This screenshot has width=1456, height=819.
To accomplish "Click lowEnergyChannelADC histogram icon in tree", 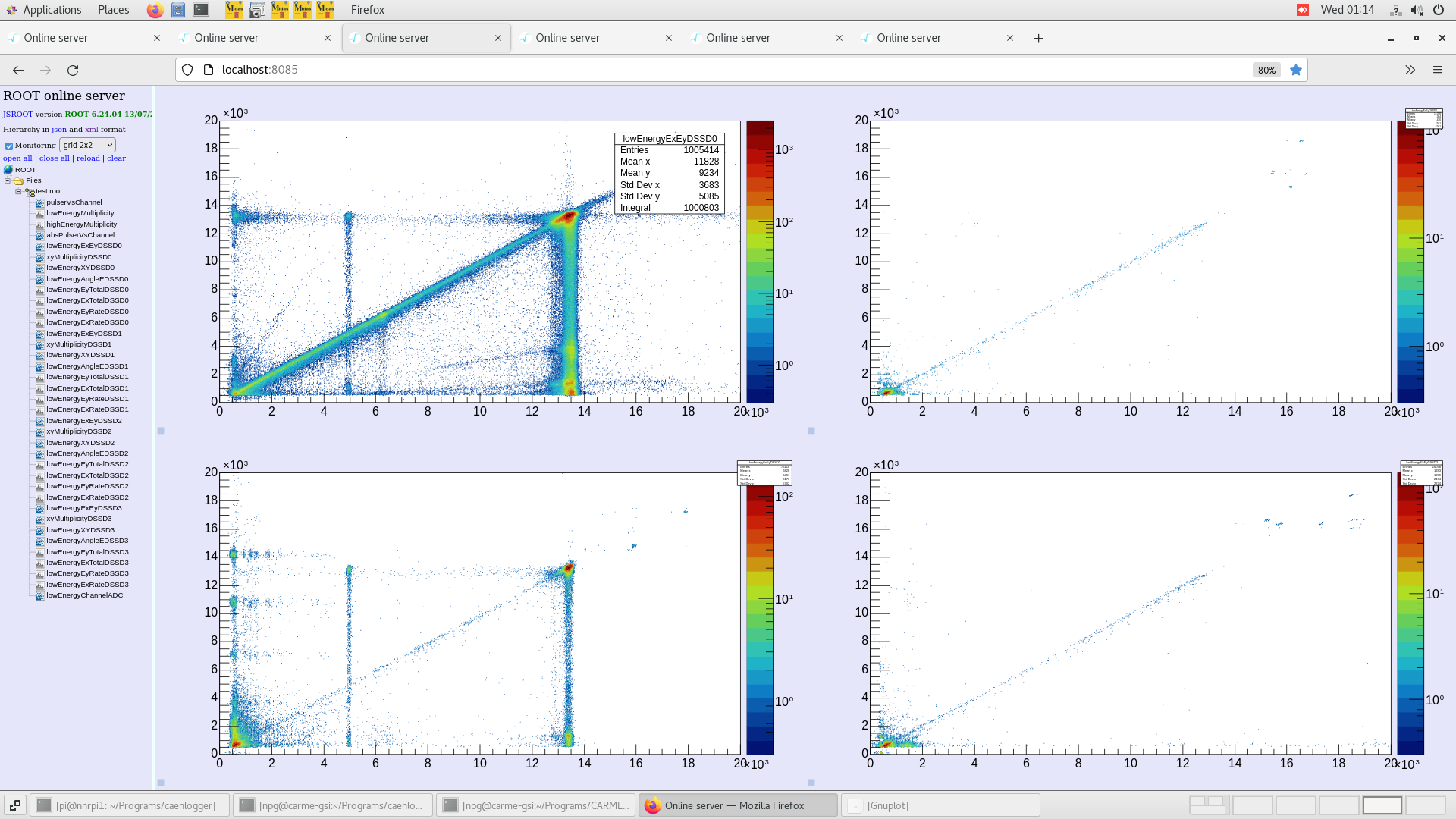I will point(39,596).
